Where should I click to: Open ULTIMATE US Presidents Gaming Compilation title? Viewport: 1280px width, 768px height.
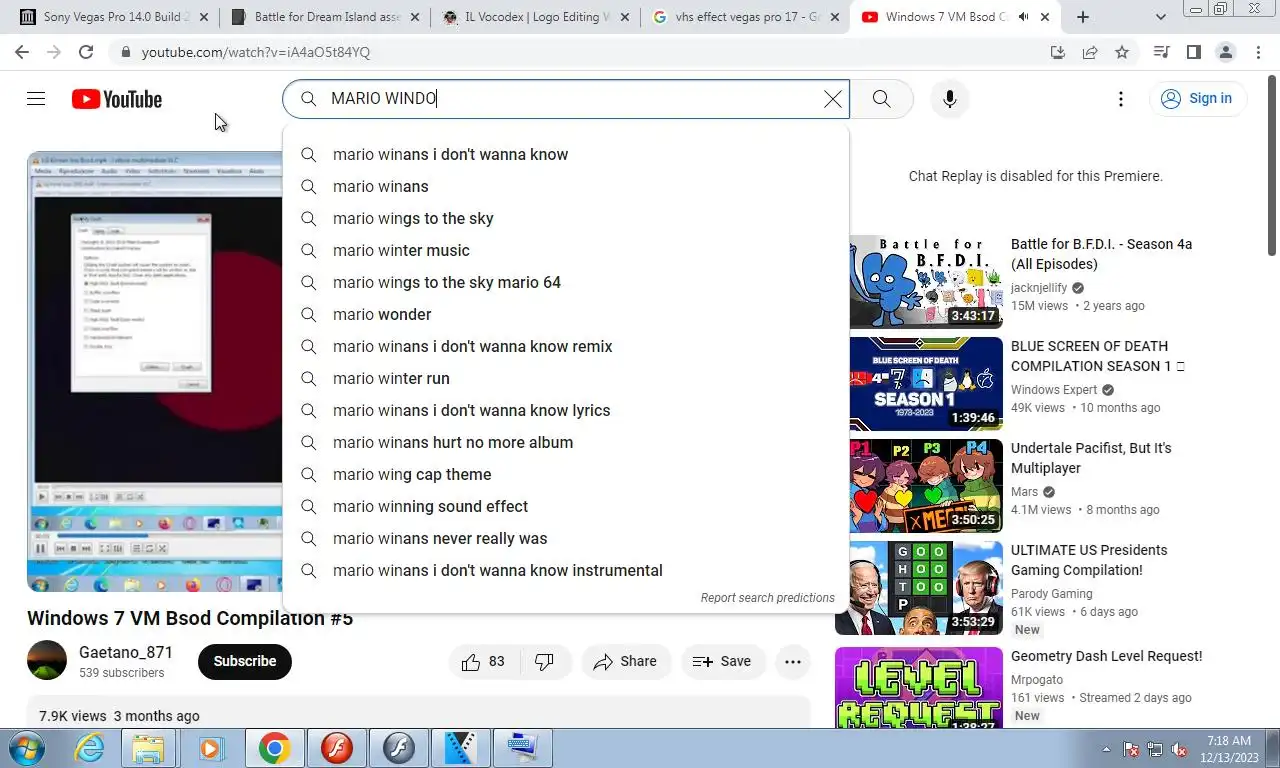[x=1091, y=560]
